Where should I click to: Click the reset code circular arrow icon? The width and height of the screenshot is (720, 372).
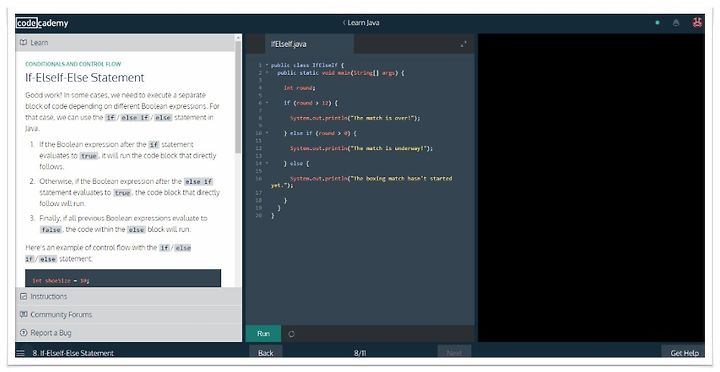(x=291, y=334)
